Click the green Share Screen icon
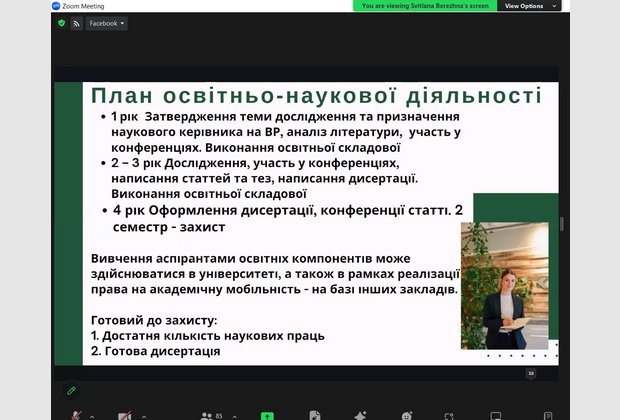This screenshot has width=620, height=420. tap(267, 415)
